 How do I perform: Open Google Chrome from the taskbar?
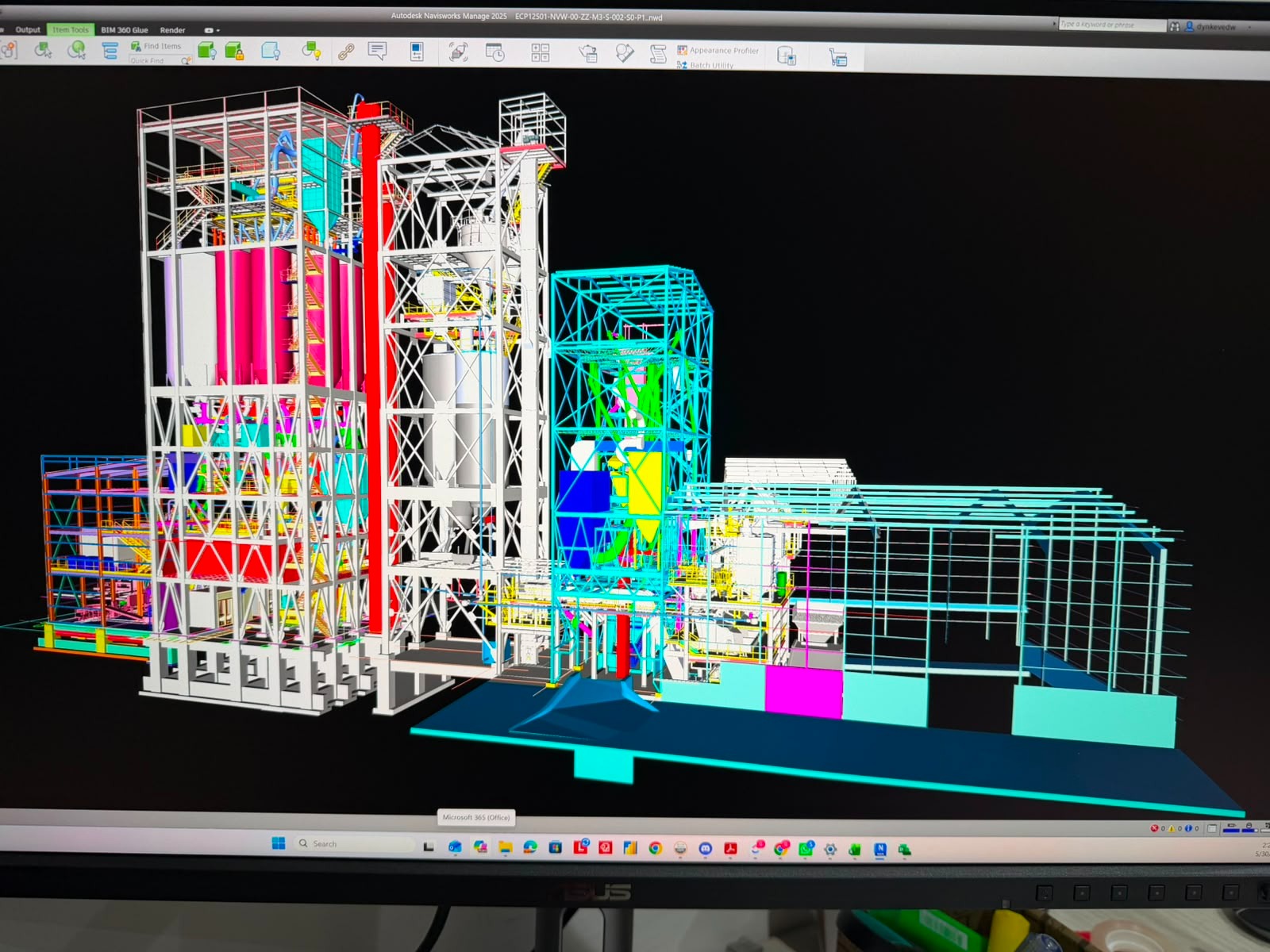click(655, 848)
